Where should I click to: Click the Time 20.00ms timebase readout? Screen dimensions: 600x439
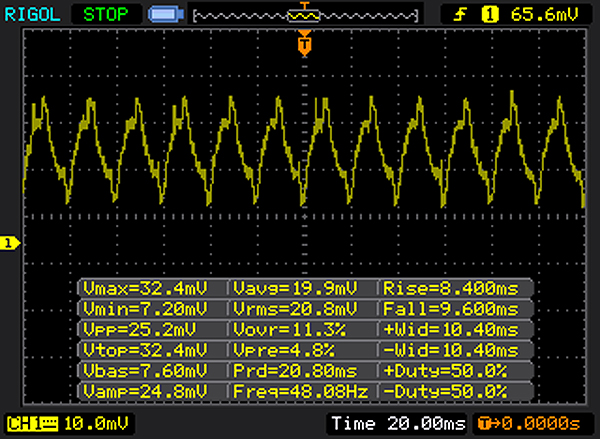coord(398,424)
